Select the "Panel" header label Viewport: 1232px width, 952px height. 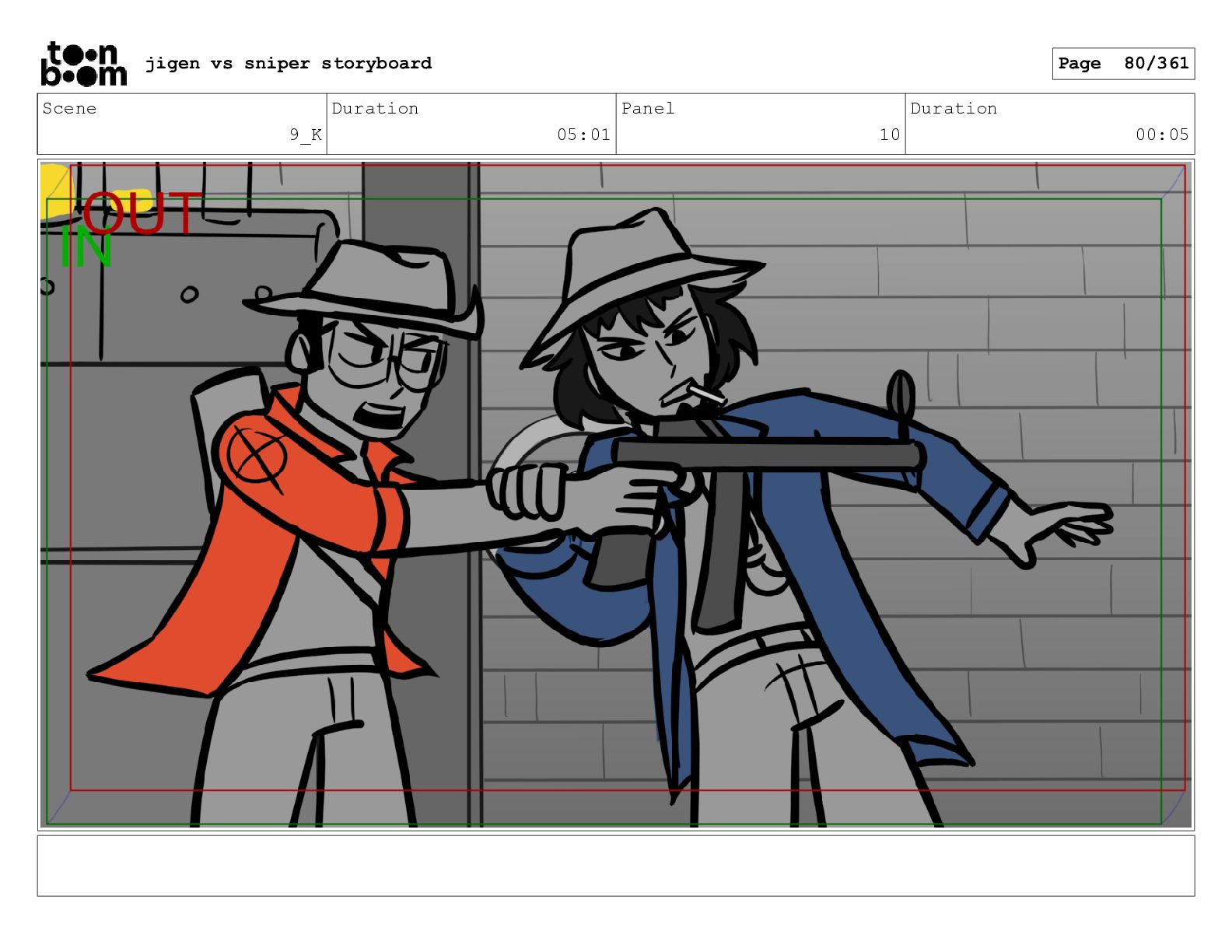tap(648, 108)
